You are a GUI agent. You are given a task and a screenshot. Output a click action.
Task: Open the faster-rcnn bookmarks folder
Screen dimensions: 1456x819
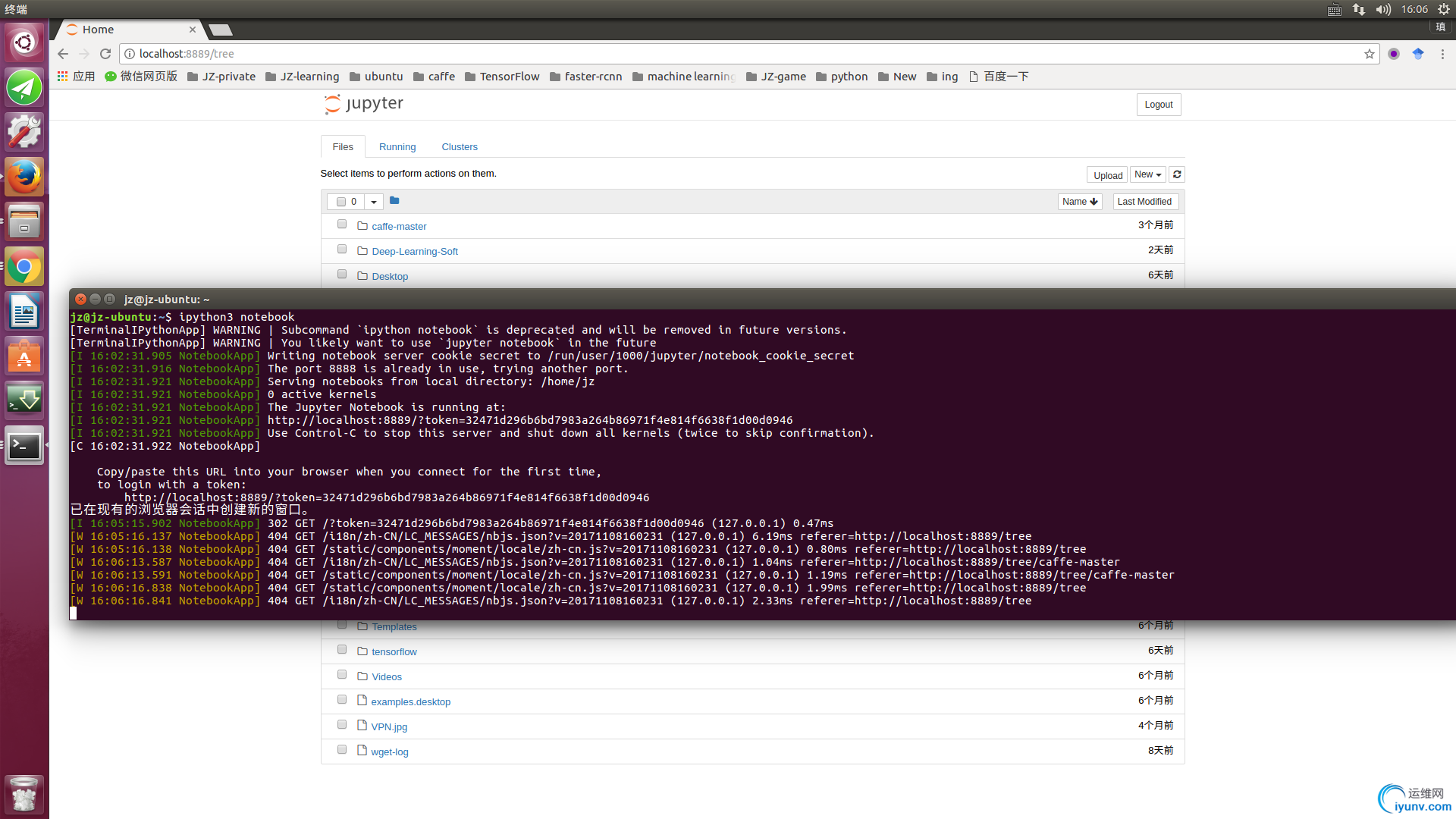point(585,77)
